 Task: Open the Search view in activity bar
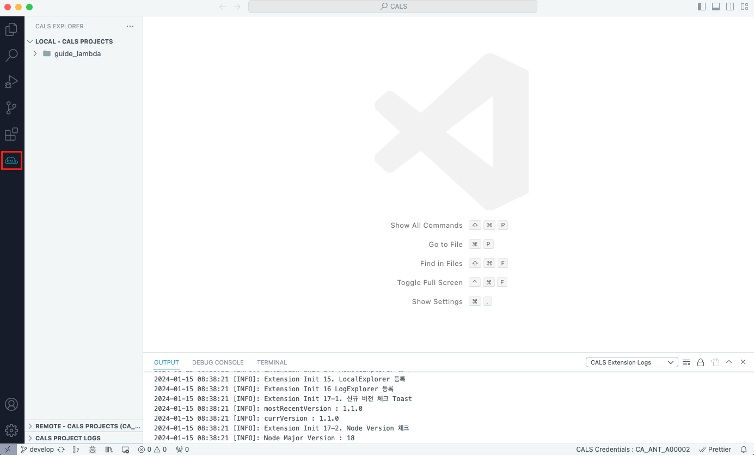tap(12, 55)
